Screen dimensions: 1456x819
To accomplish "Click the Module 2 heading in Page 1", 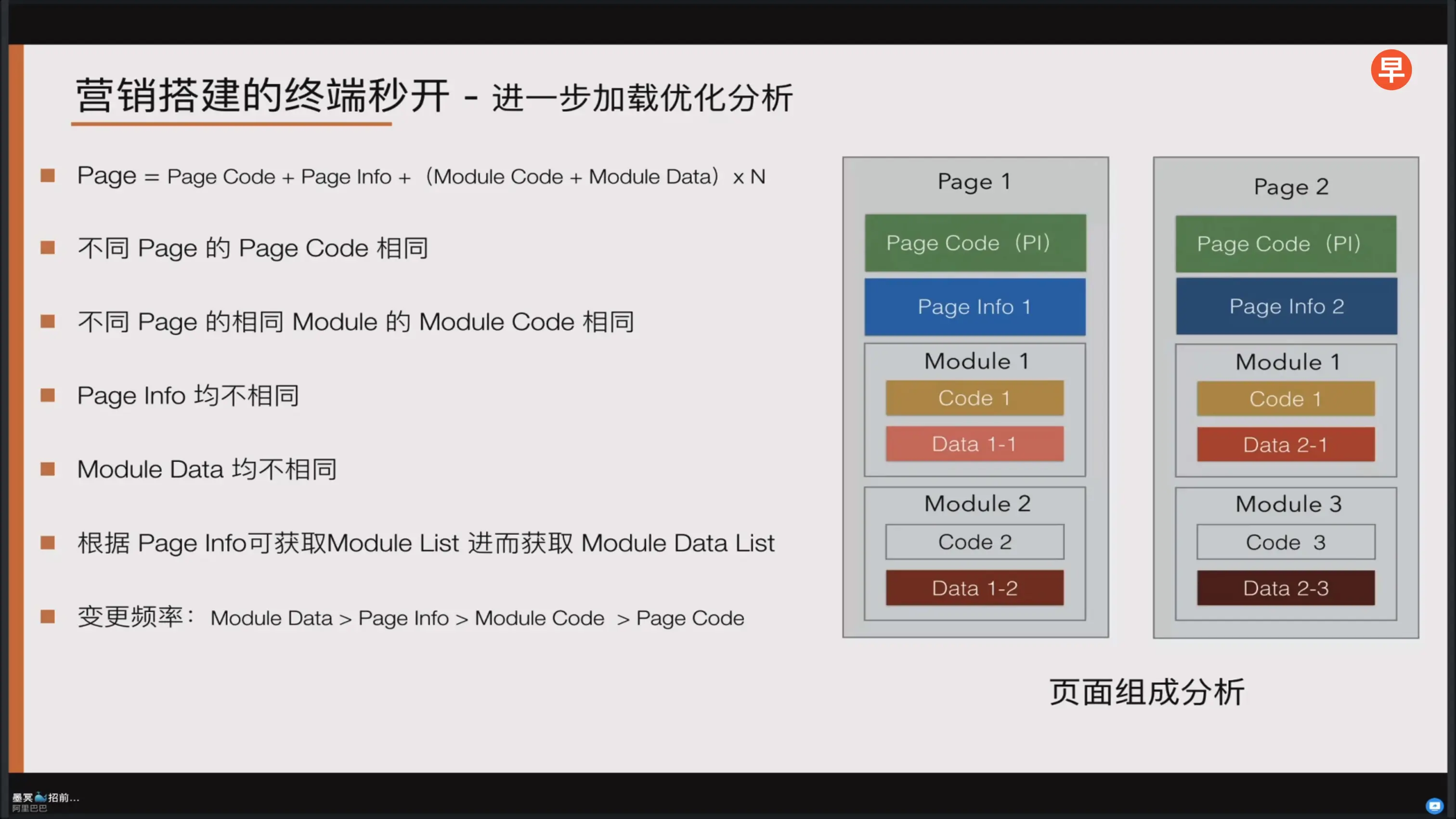I will coord(977,504).
